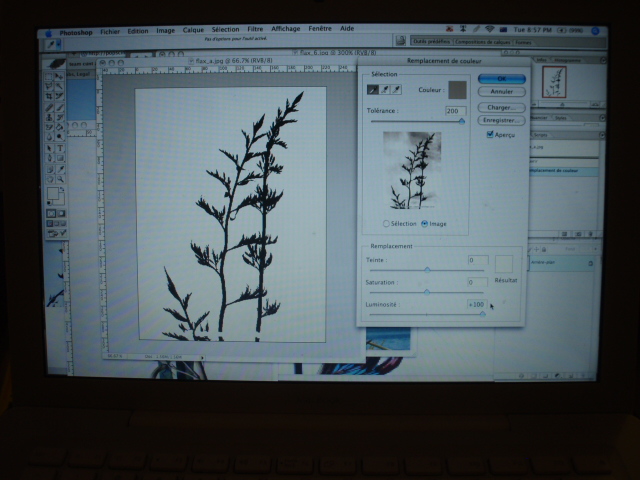Select the Zoom tool

click(60, 179)
